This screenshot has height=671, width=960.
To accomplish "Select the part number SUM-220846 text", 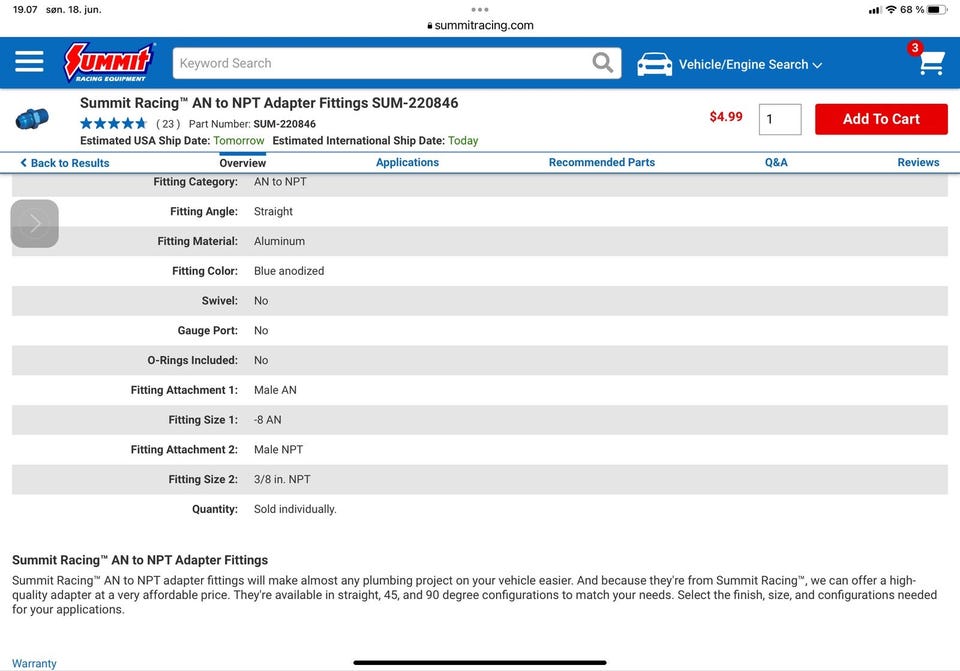I will pyautogui.click(x=285, y=124).
